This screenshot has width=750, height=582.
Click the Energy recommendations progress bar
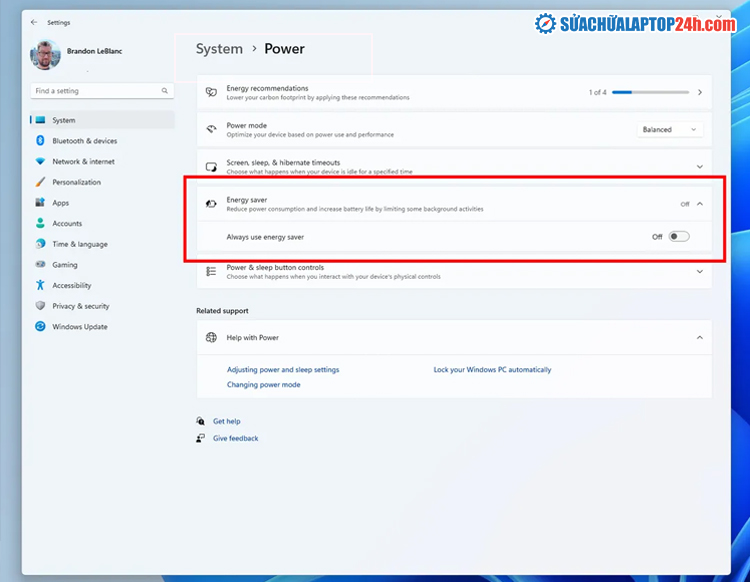651,92
